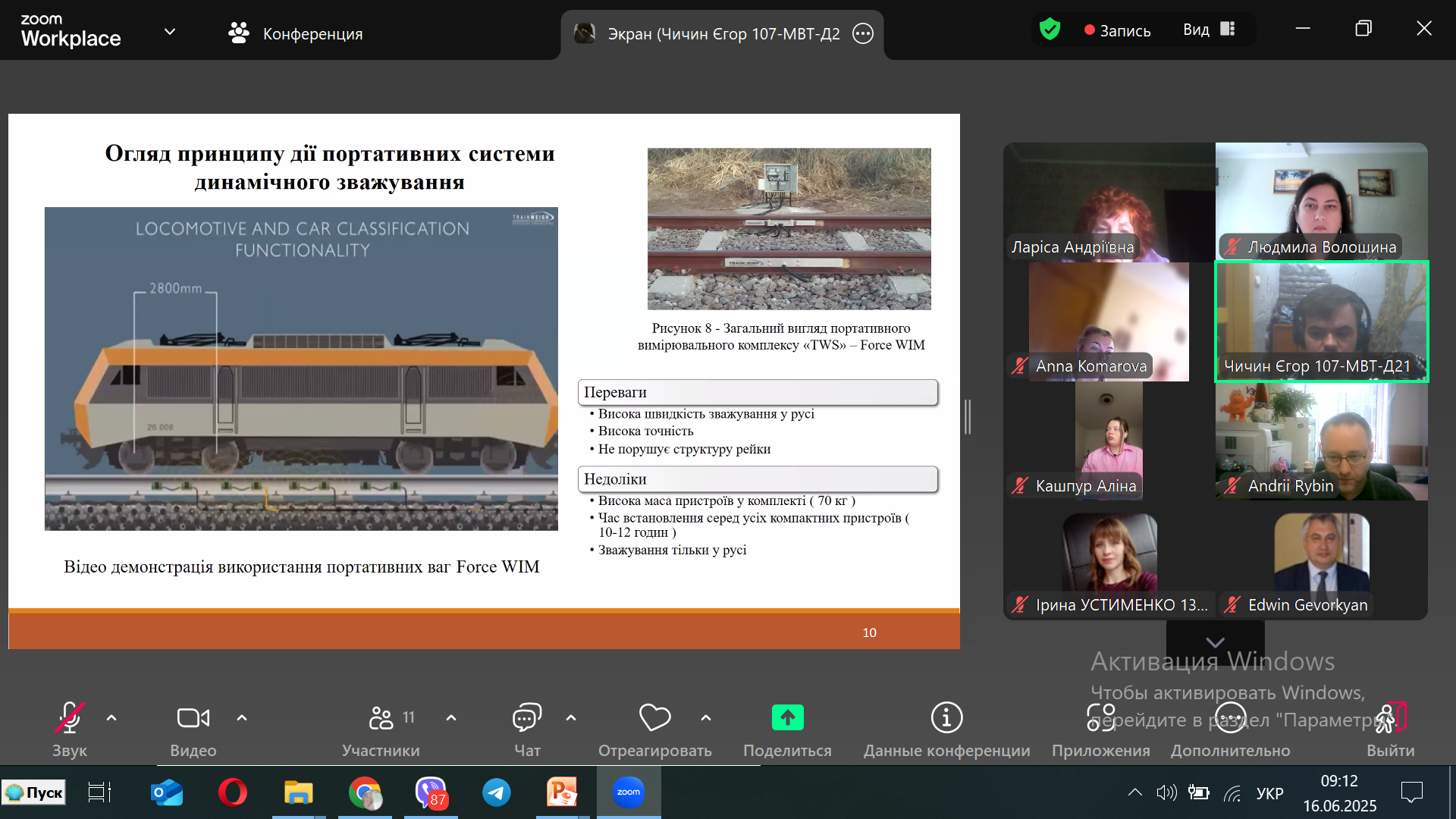Click the Zoom icon in the taskbar
Image resolution: width=1456 pixels, height=819 pixels.
point(629,792)
